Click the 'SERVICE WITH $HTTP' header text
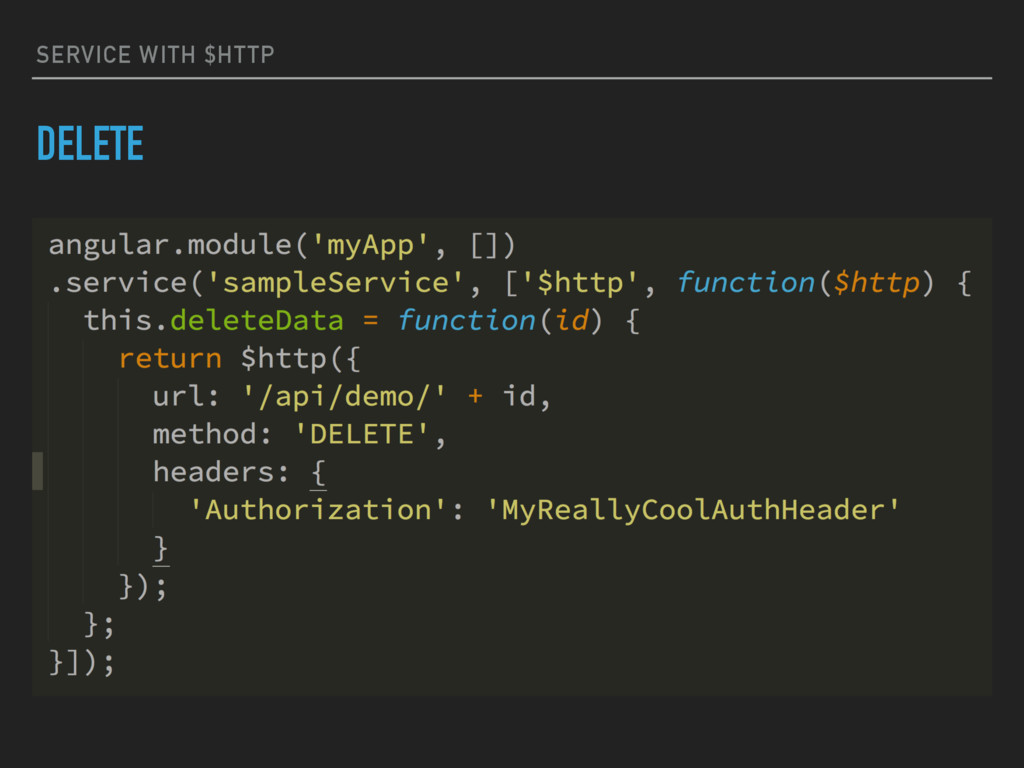The width and height of the screenshot is (1024, 768). point(155,55)
